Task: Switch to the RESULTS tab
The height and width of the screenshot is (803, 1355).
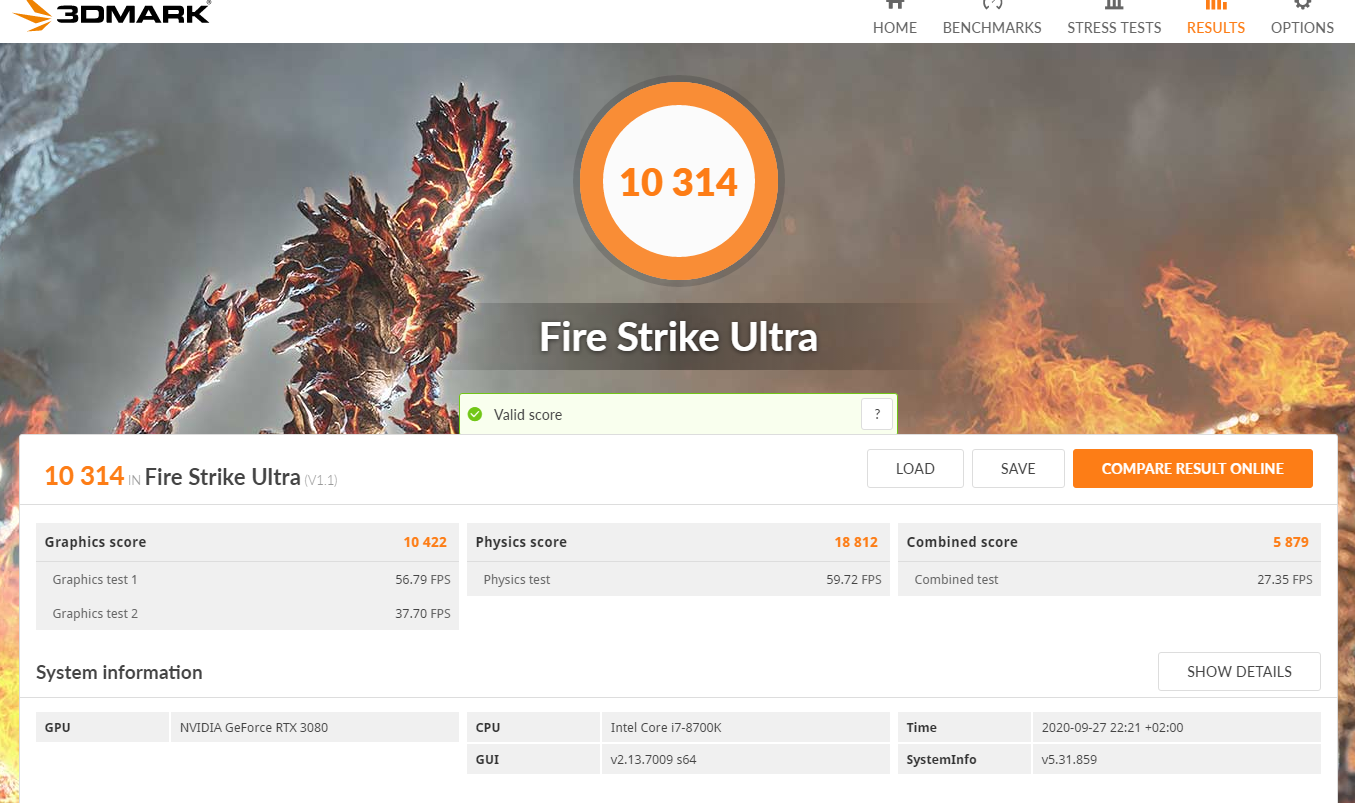Action: pyautogui.click(x=1215, y=27)
